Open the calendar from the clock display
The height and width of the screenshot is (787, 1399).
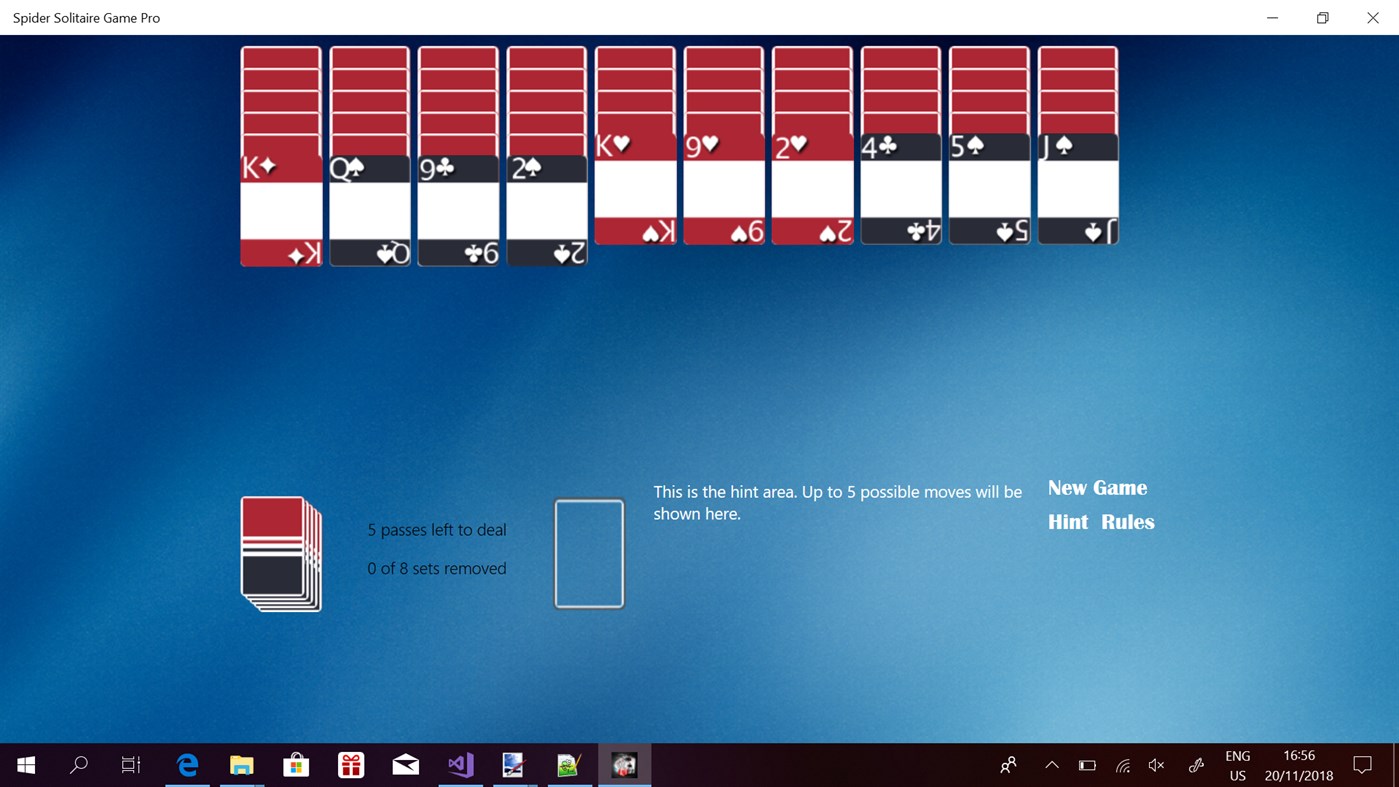[1299, 764]
